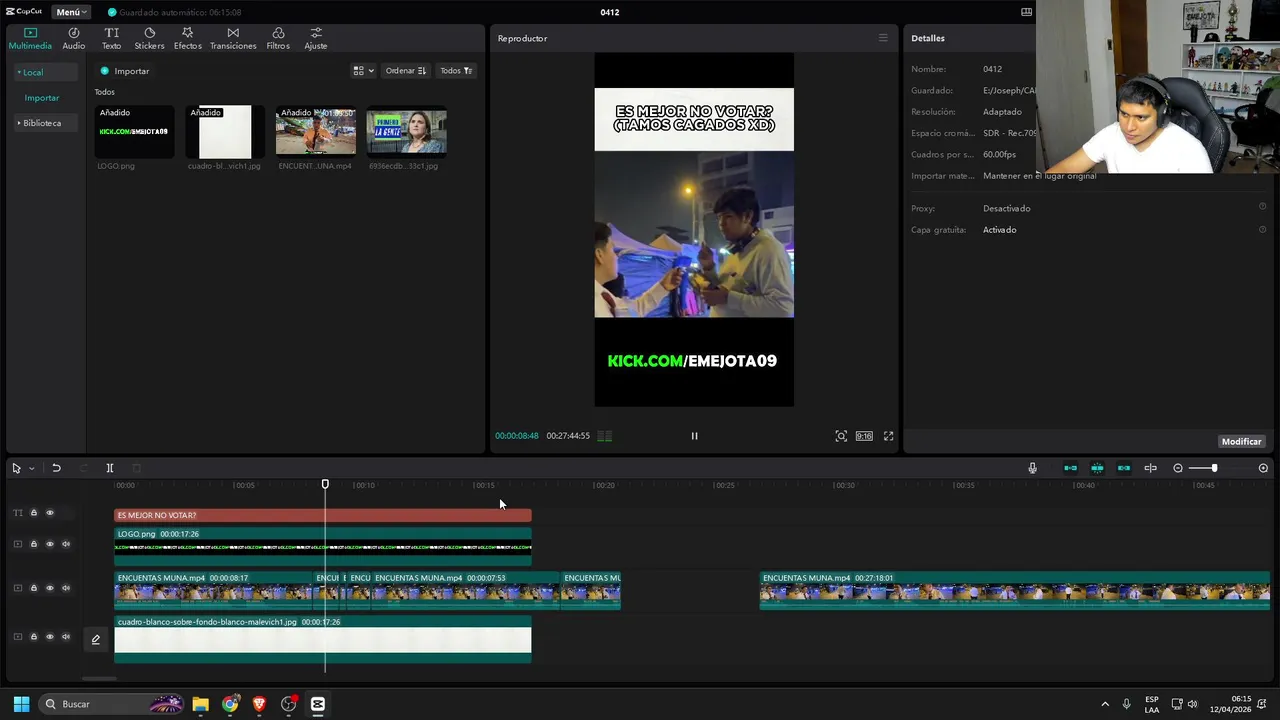This screenshot has height=720, width=1280.
Task: Open Google Chrome from the taskbar
Action: coord(230,704)
